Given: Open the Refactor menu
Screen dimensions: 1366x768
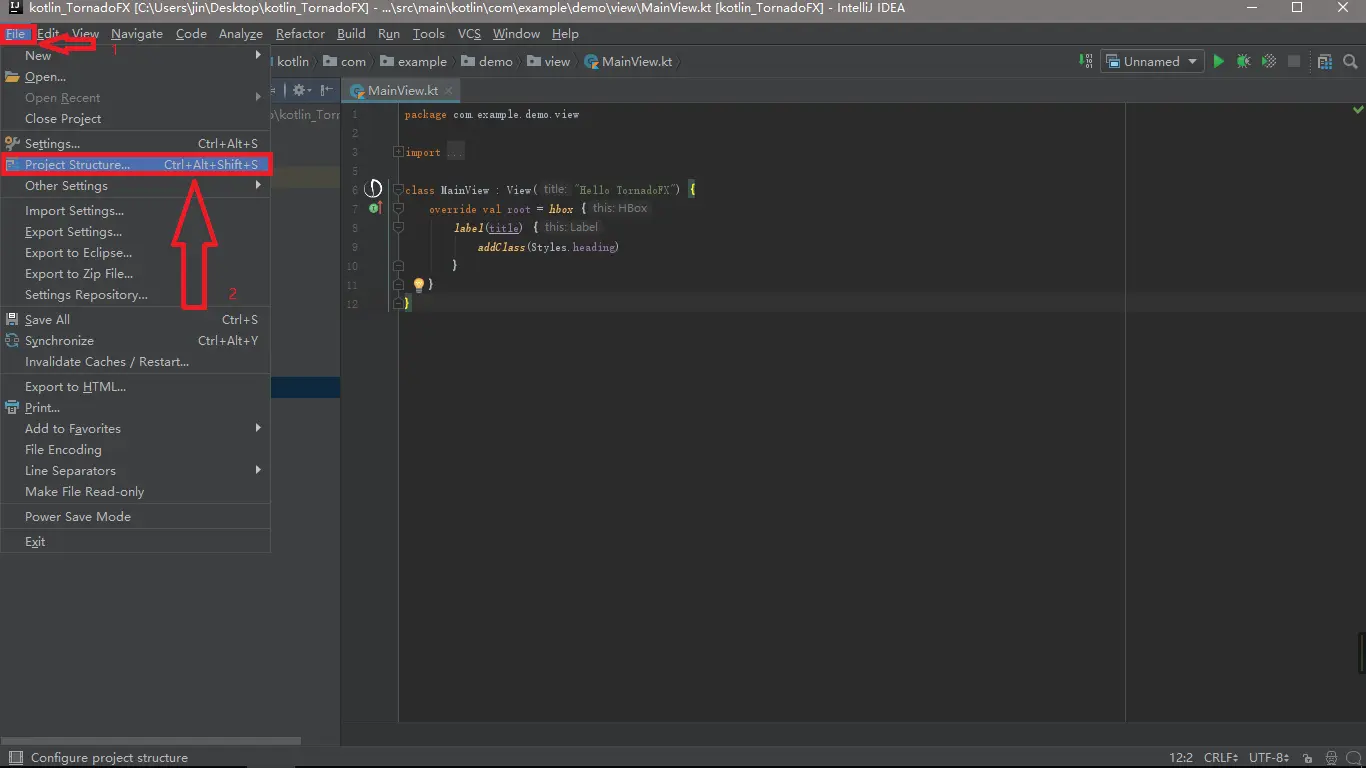Looking at the screenshot, I should point(300,34).
